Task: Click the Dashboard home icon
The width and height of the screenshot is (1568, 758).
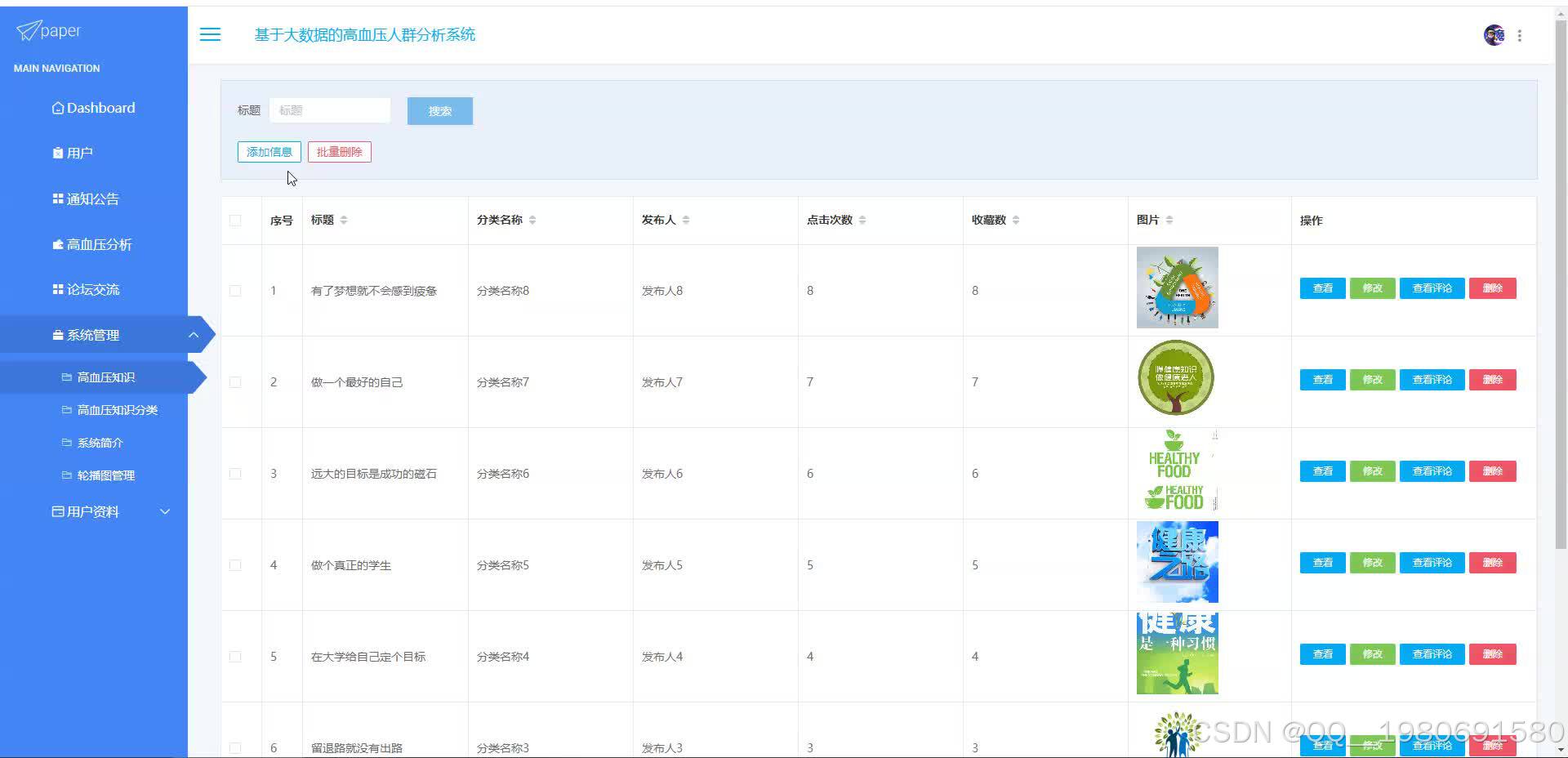Action: (57, 108)
